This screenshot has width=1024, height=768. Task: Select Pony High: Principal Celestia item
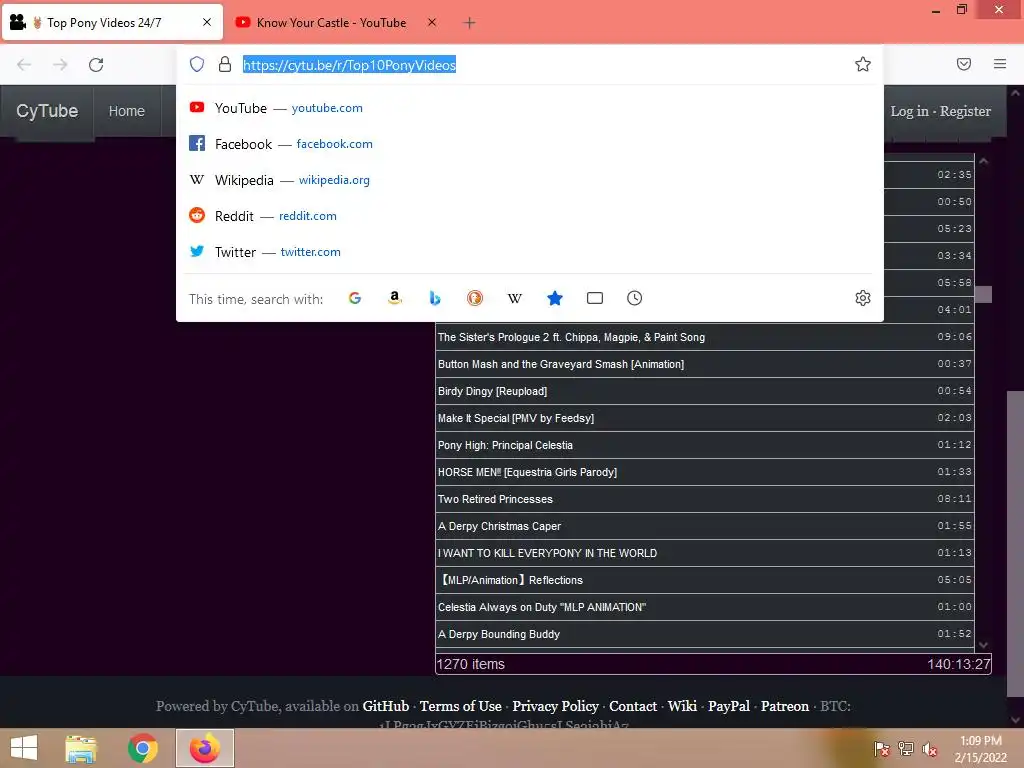pyautogui.click(x=705, y=445)
